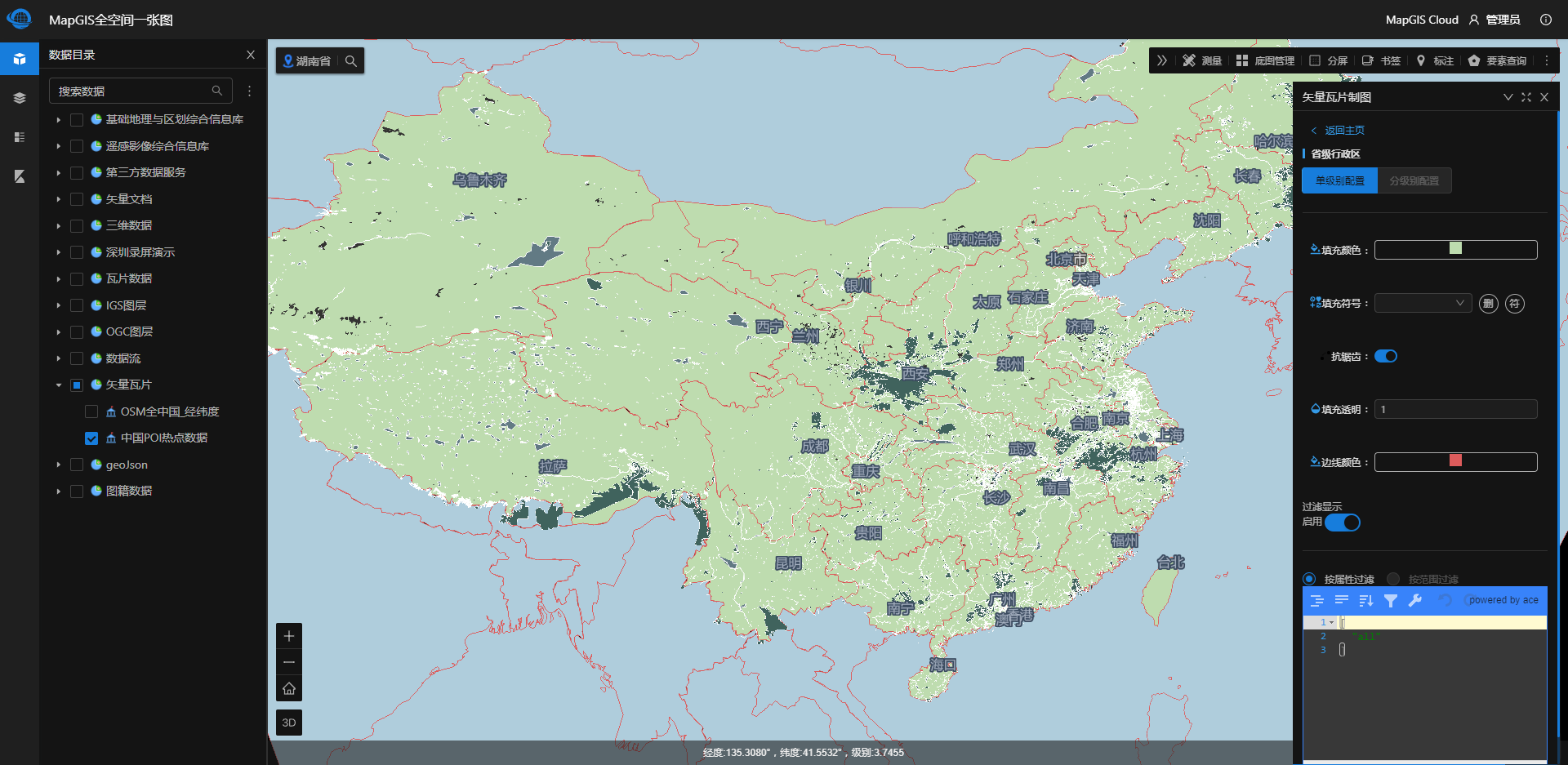Check the 基础地理与区划综合信息库 checkbox
The image size is (1568, 765).
click(x=77, y=120)
